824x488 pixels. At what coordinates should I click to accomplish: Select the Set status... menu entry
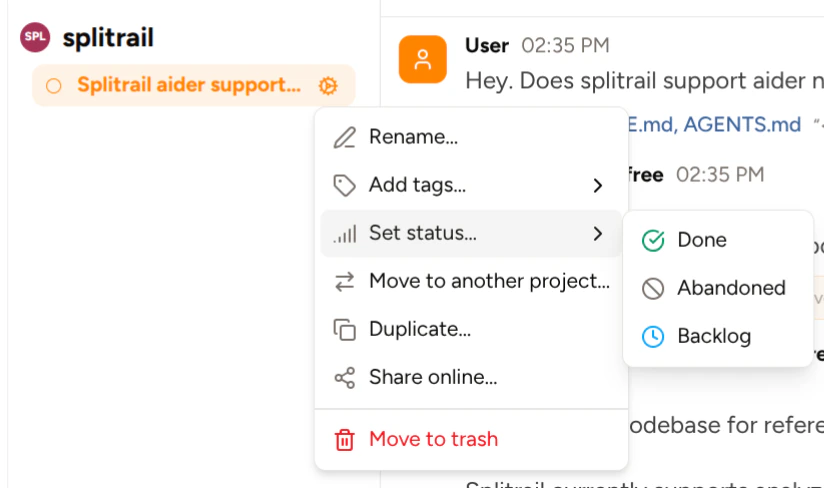click(x=471, y=233)
